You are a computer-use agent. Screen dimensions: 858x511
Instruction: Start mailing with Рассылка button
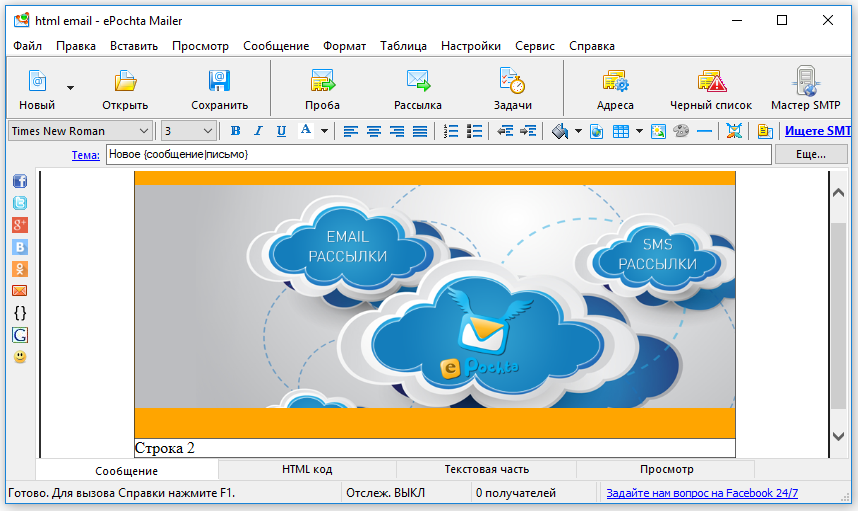pyautogui.click(x=418, y=89)
